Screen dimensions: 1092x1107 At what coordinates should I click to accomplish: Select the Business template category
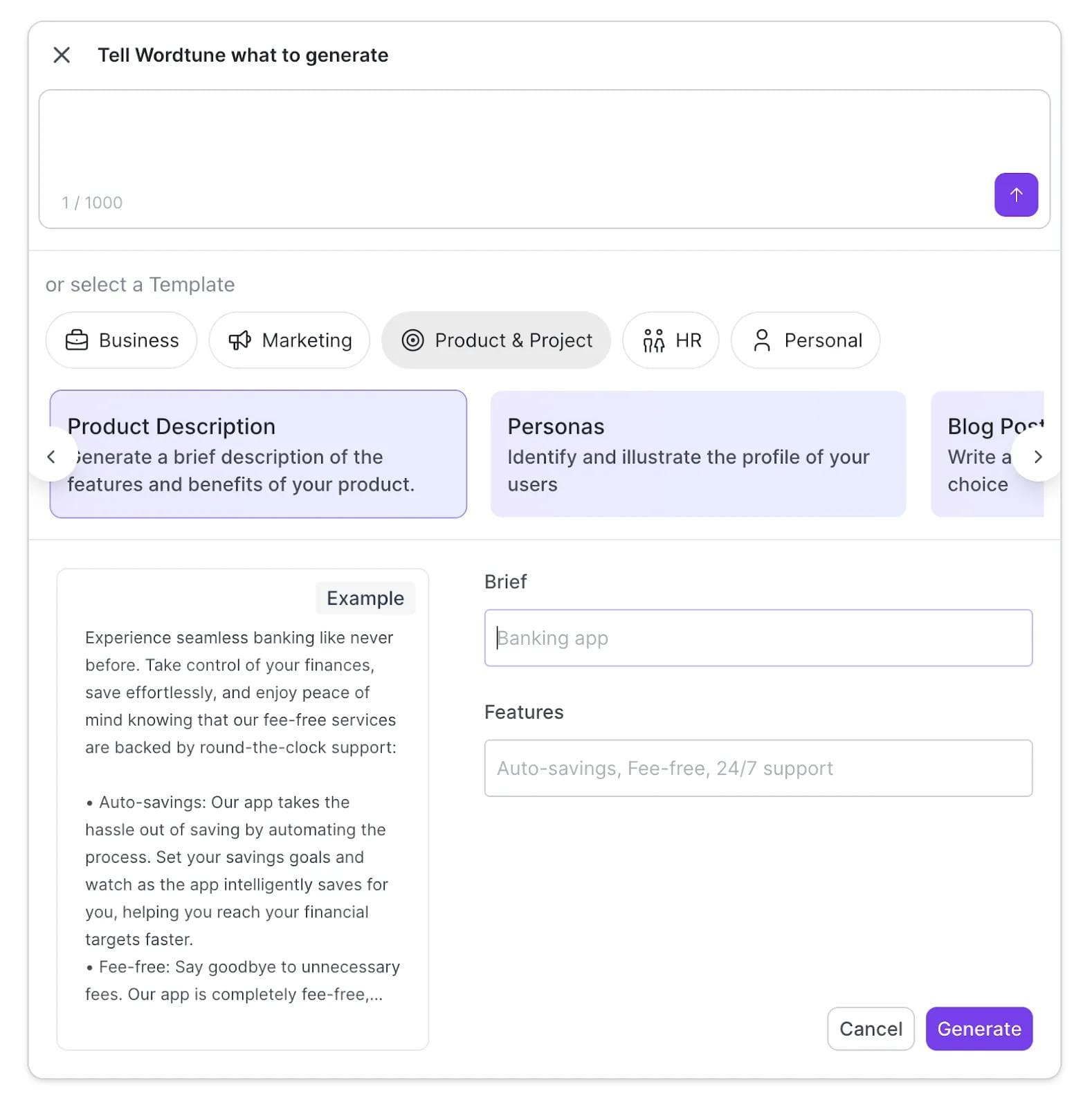[x=122, y=340]
